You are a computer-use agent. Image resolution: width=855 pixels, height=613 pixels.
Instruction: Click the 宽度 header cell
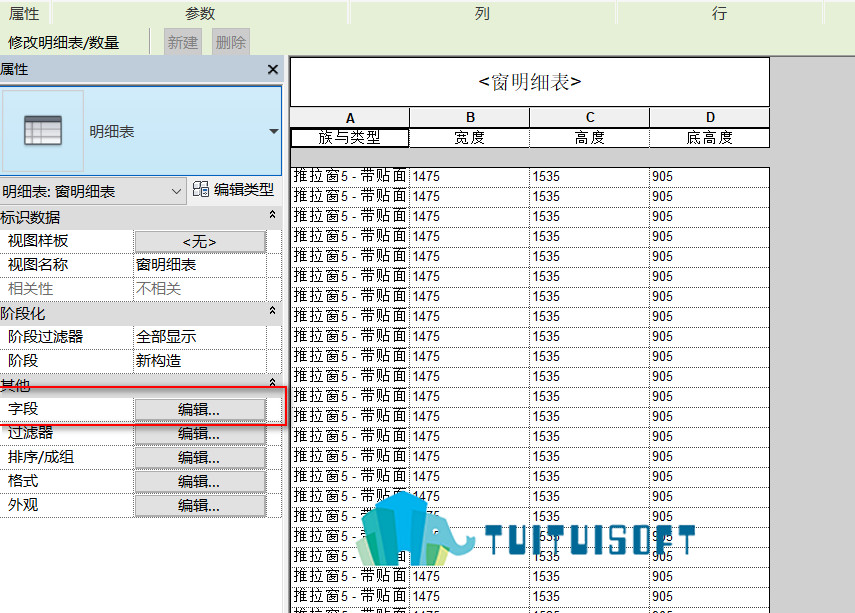pos(469,137)
